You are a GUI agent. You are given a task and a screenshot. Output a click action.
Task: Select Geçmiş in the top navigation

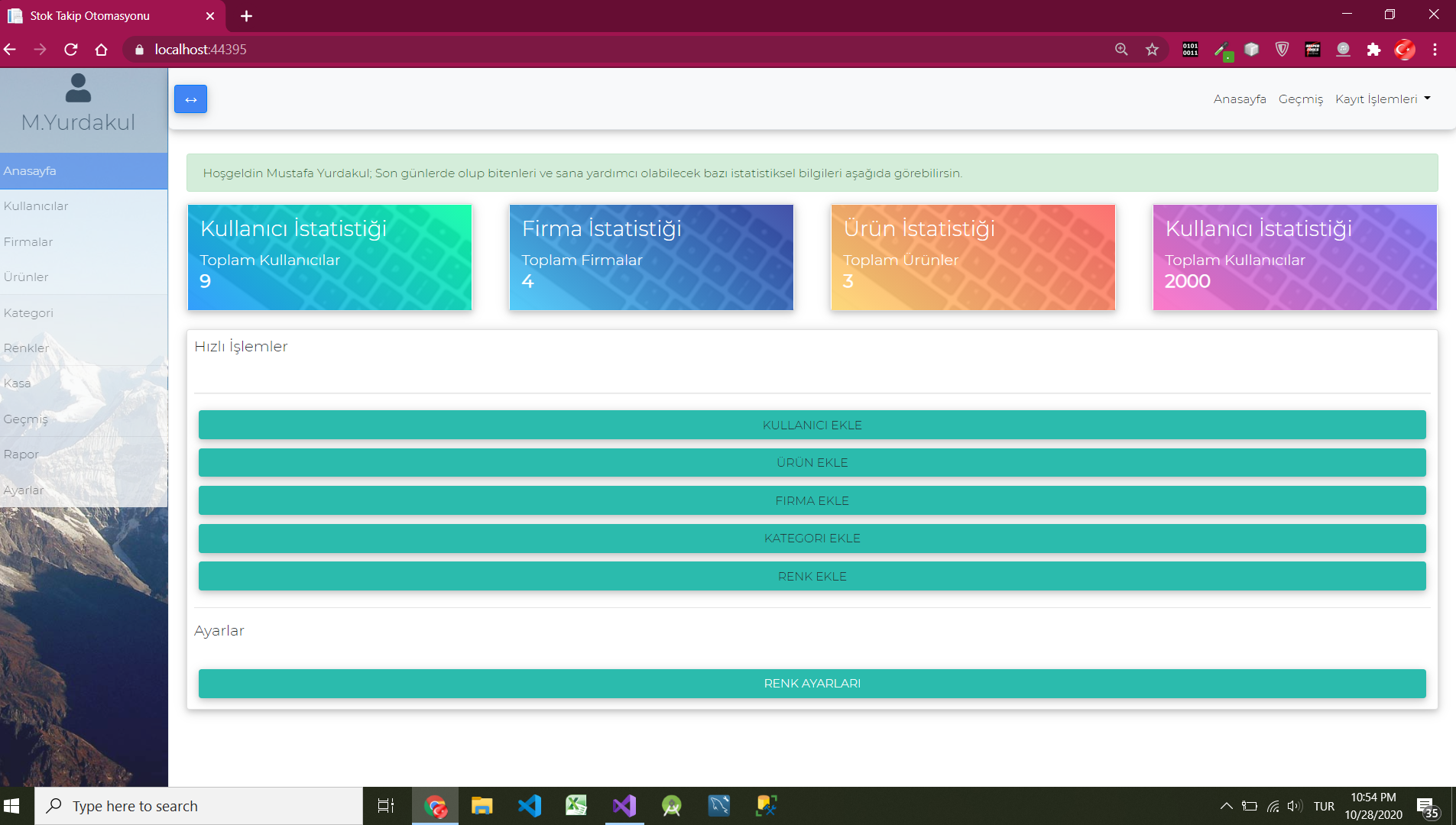click(x=1302, y=99)
